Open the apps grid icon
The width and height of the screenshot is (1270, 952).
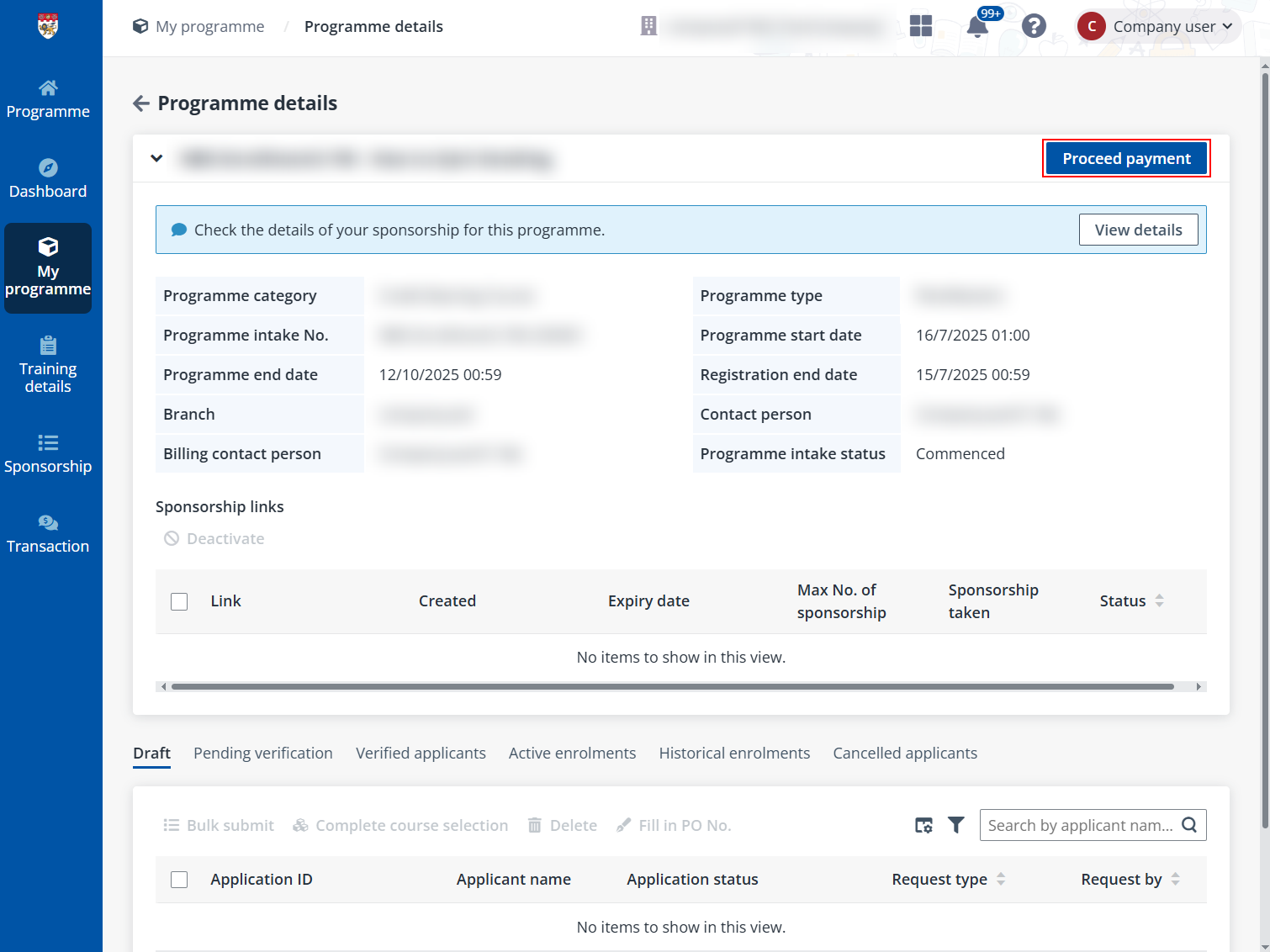click(921, 27)
